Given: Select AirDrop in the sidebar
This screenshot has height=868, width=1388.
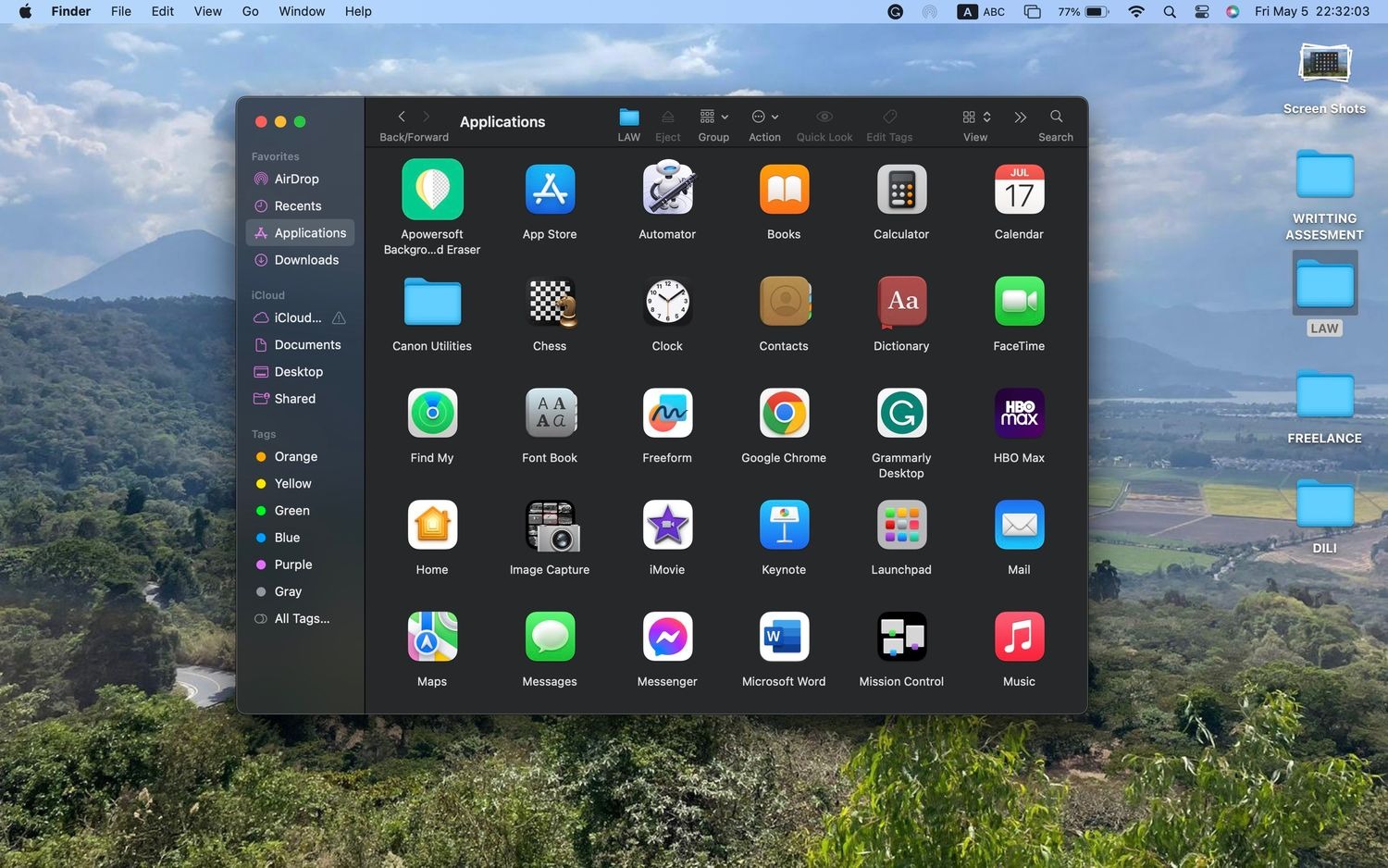Looking at the screenshot, I should click(x=300, y=180).
